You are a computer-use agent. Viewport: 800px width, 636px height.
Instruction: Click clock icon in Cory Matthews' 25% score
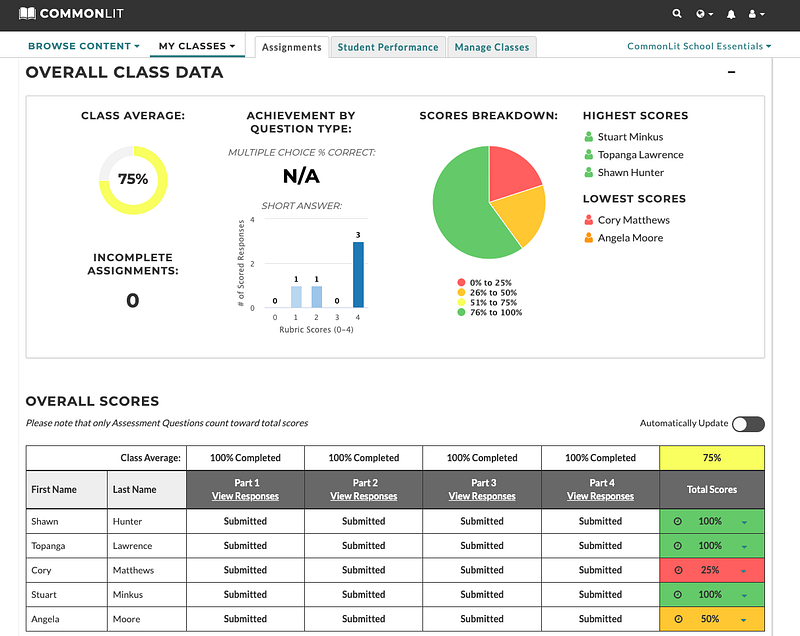pyautogui.click(x=678, y=570)
